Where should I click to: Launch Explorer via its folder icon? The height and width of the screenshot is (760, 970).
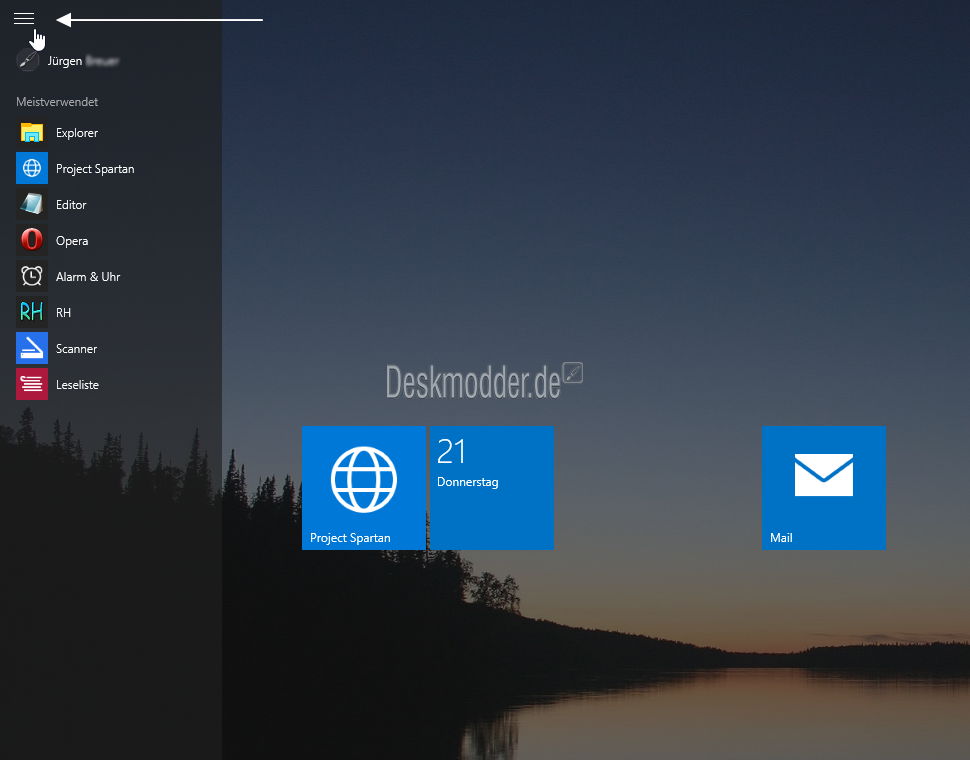click(x=32, y=132)
